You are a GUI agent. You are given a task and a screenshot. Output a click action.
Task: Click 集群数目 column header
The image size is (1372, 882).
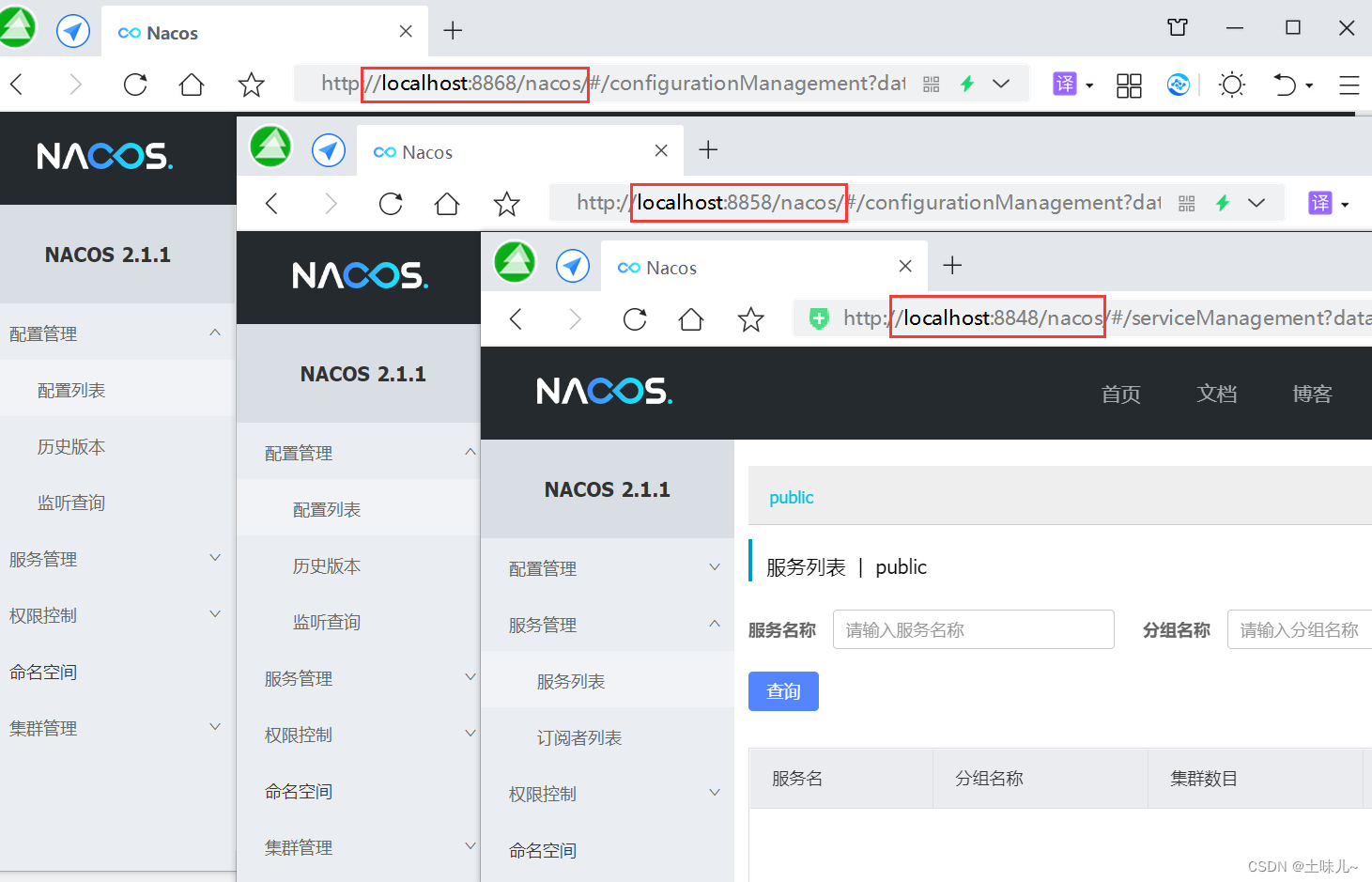(1204, 778)
